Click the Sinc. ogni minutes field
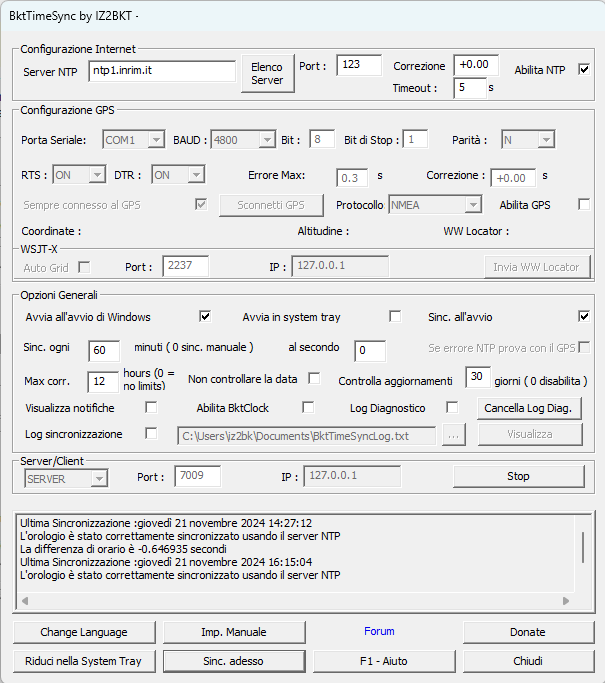The image size is (605, 683). [x=104, y=351]
